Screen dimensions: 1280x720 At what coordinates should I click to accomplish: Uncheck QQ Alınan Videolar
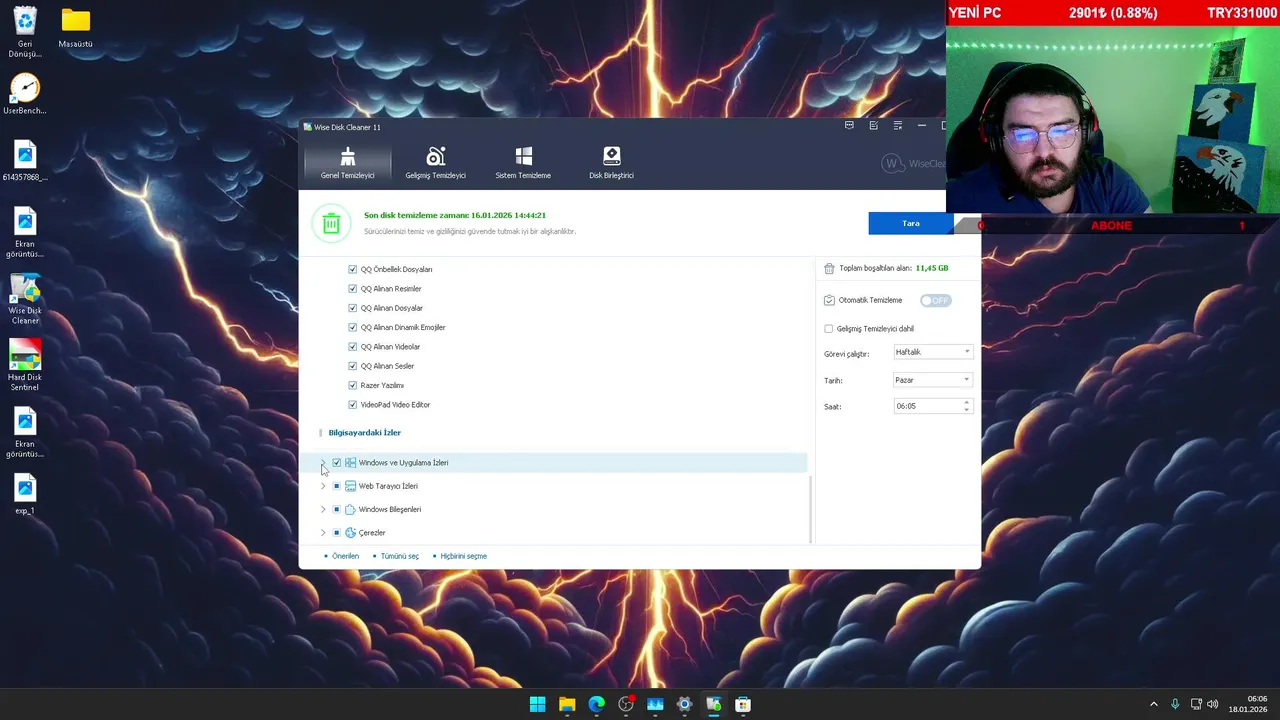coord(352,346)
